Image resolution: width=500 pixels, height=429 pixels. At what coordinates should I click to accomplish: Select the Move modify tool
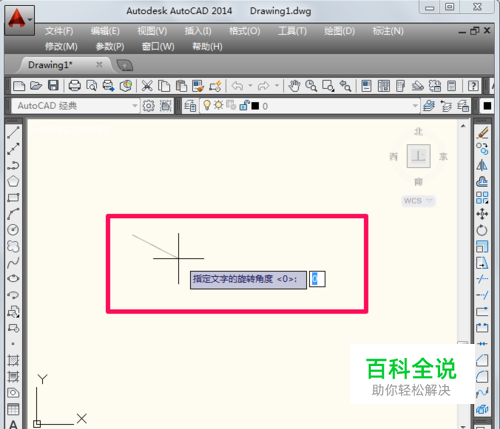click(x=482, y=214)
